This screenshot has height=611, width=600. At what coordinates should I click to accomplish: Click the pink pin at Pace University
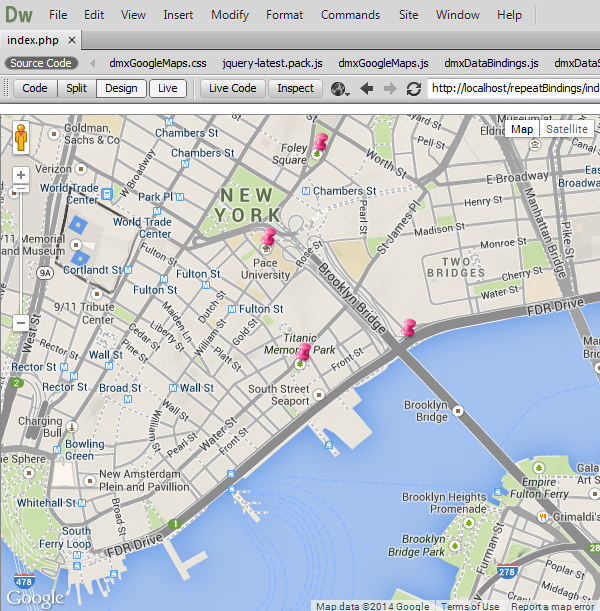[x=268, y=237]
